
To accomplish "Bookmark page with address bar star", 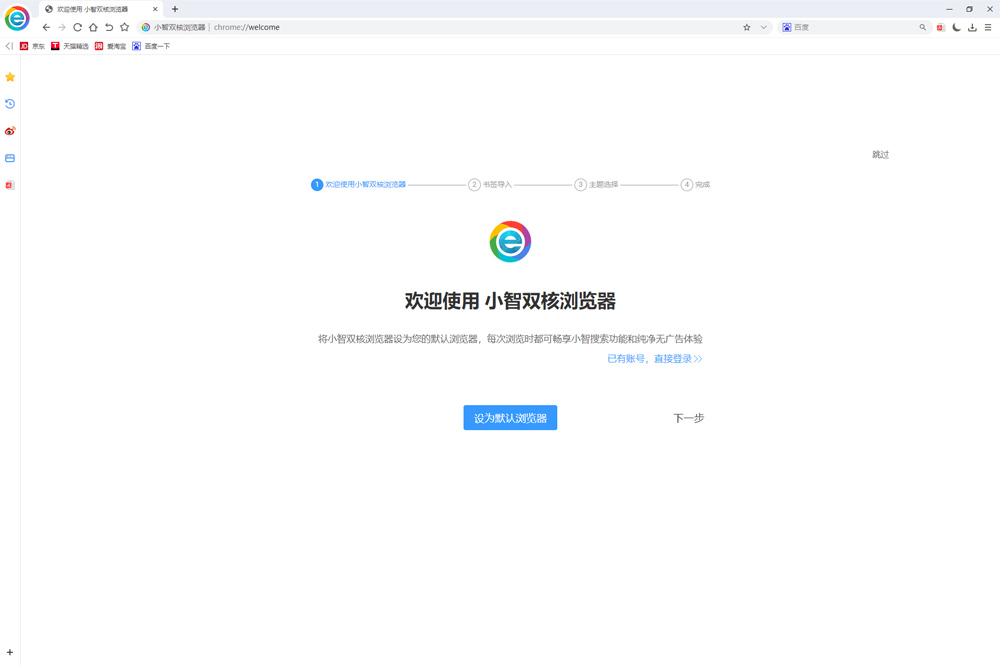I will click(x=747, y=27).
